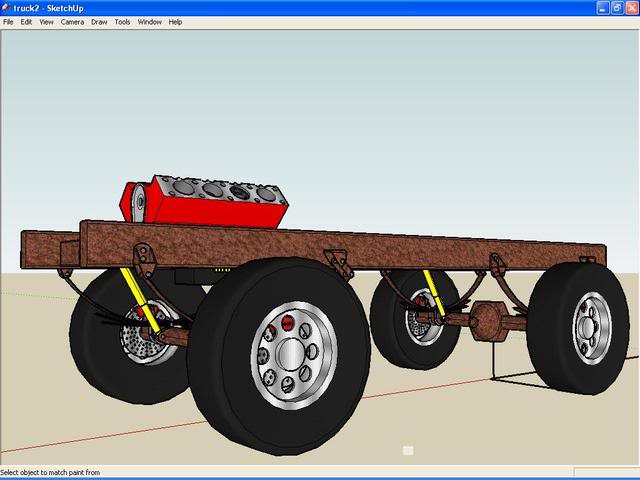
Task: Click the 'truck2 - SketchUp' title text
Action: coord(48,8)
